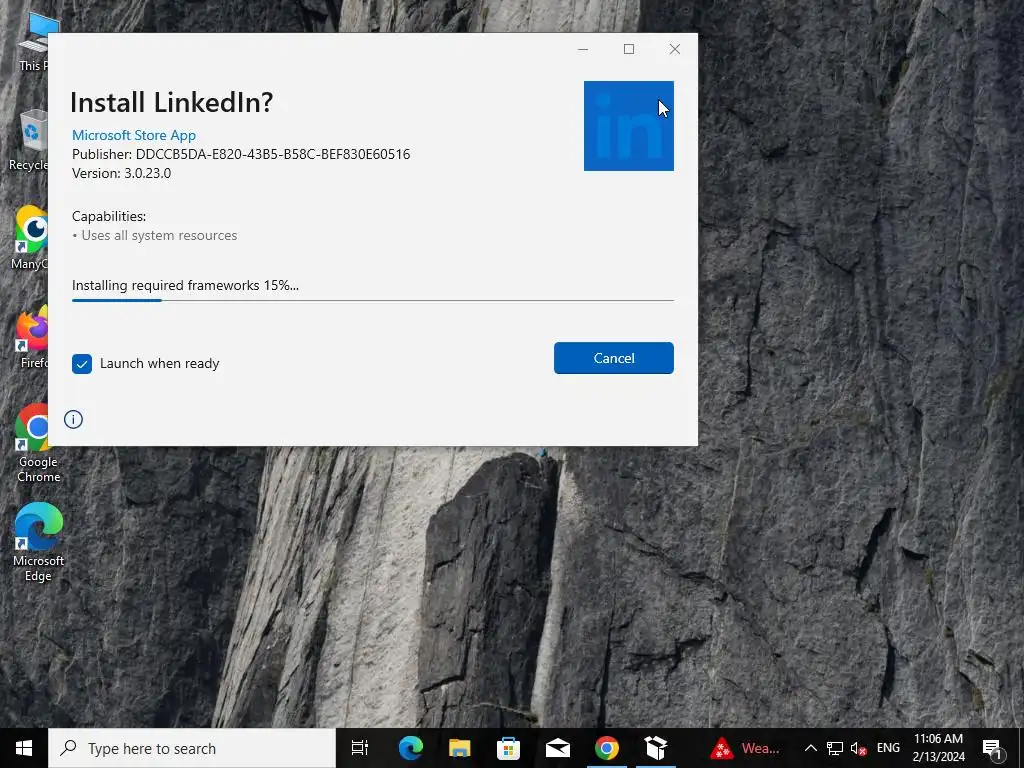This screenshot has height=768, width=1024.
Task: Close the LinkedIn installer window
Action: click(675, 49)
